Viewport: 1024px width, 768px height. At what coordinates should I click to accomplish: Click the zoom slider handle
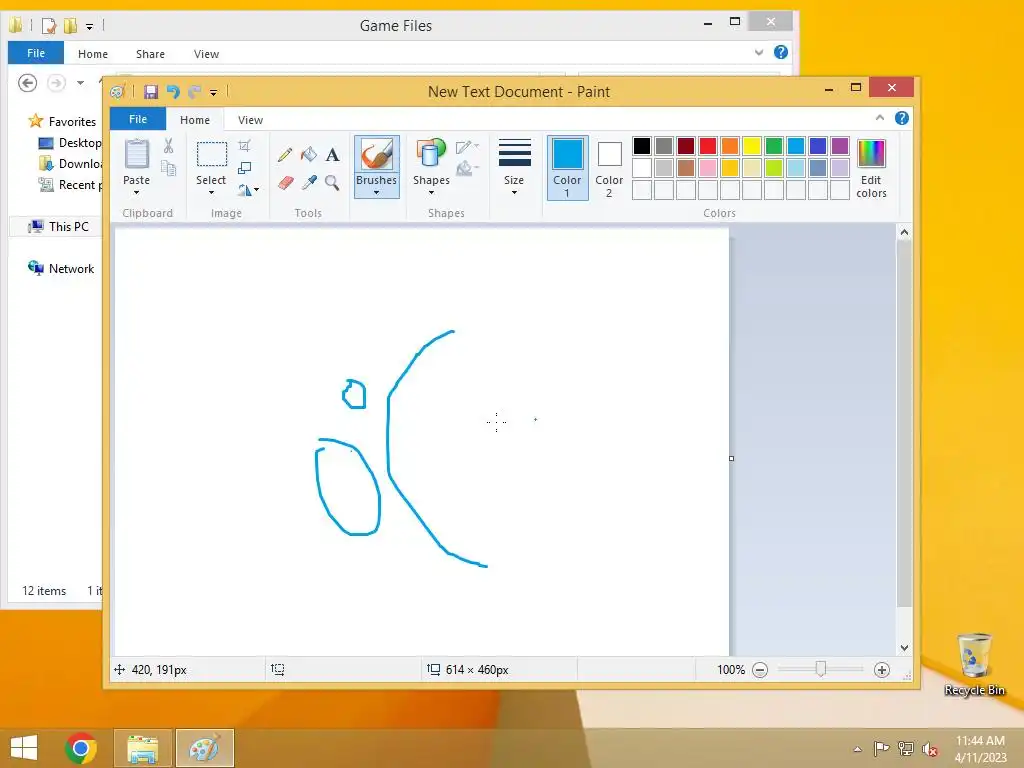(821, 669)
